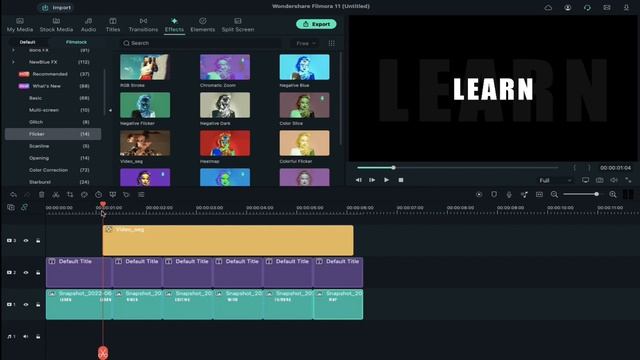Click the zoom-to-fit timeline icon
Viewport: 640px width, 360px height.
539,195
